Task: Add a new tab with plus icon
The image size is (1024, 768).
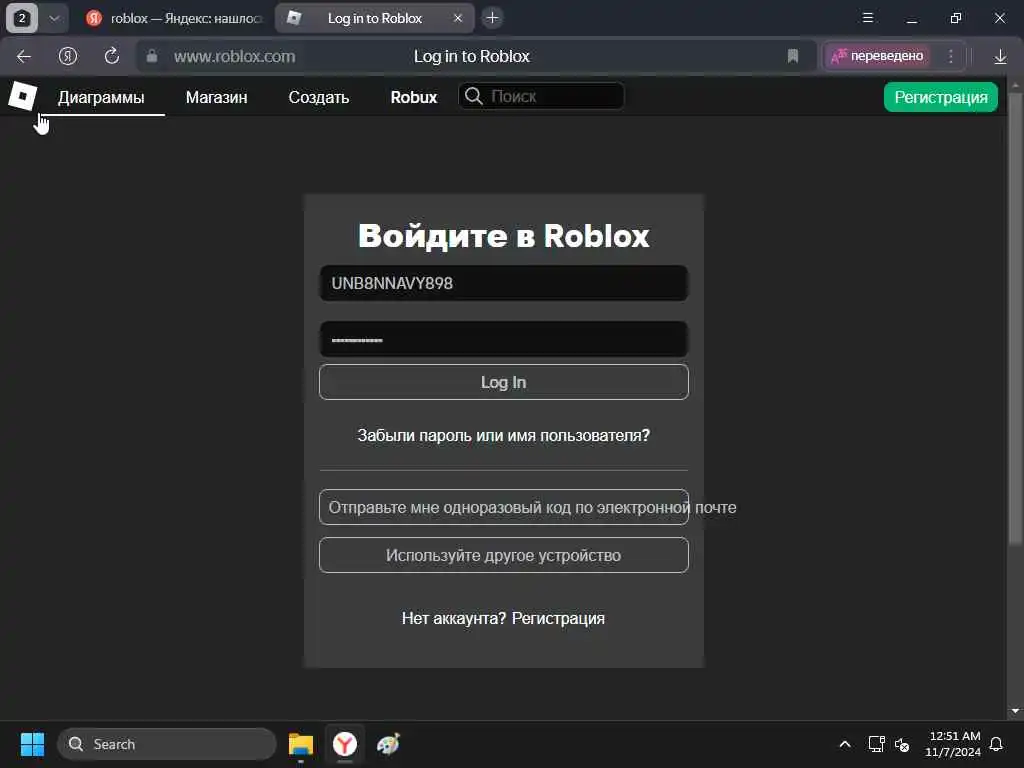Action: click(x=492, y=18)
